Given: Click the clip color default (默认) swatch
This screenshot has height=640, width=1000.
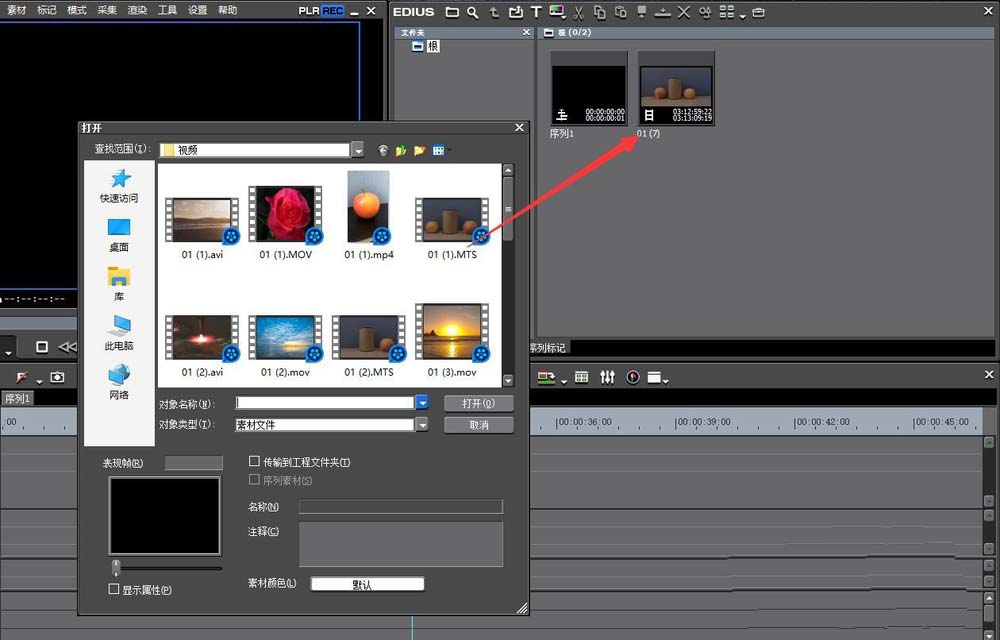Looking at the screenshot, I should click(x=367, y=584).
